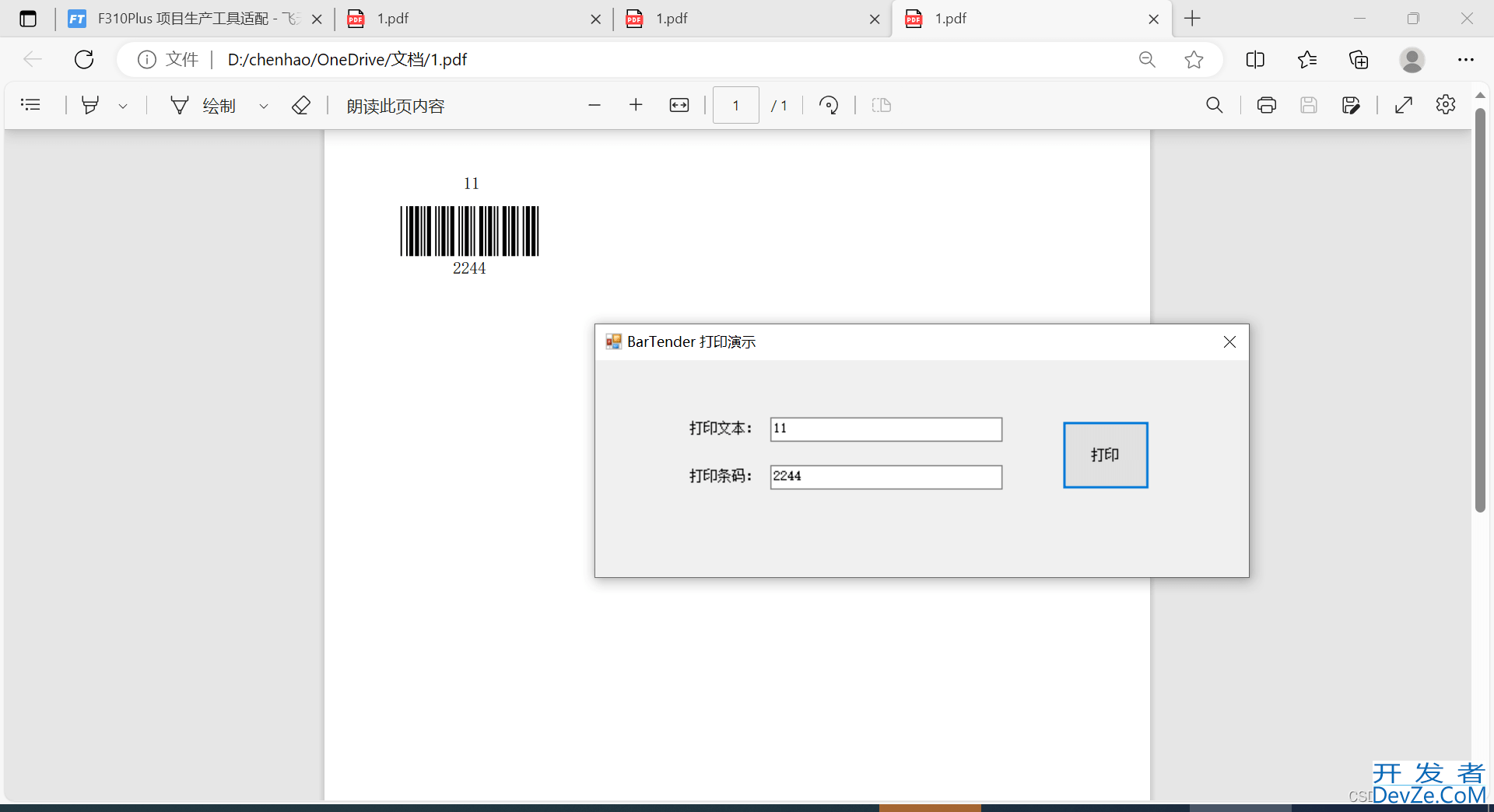The width and height of the screenshot is (1494, 812).
Task: Click the 2244 text under barcode
Action: (469, 268)
